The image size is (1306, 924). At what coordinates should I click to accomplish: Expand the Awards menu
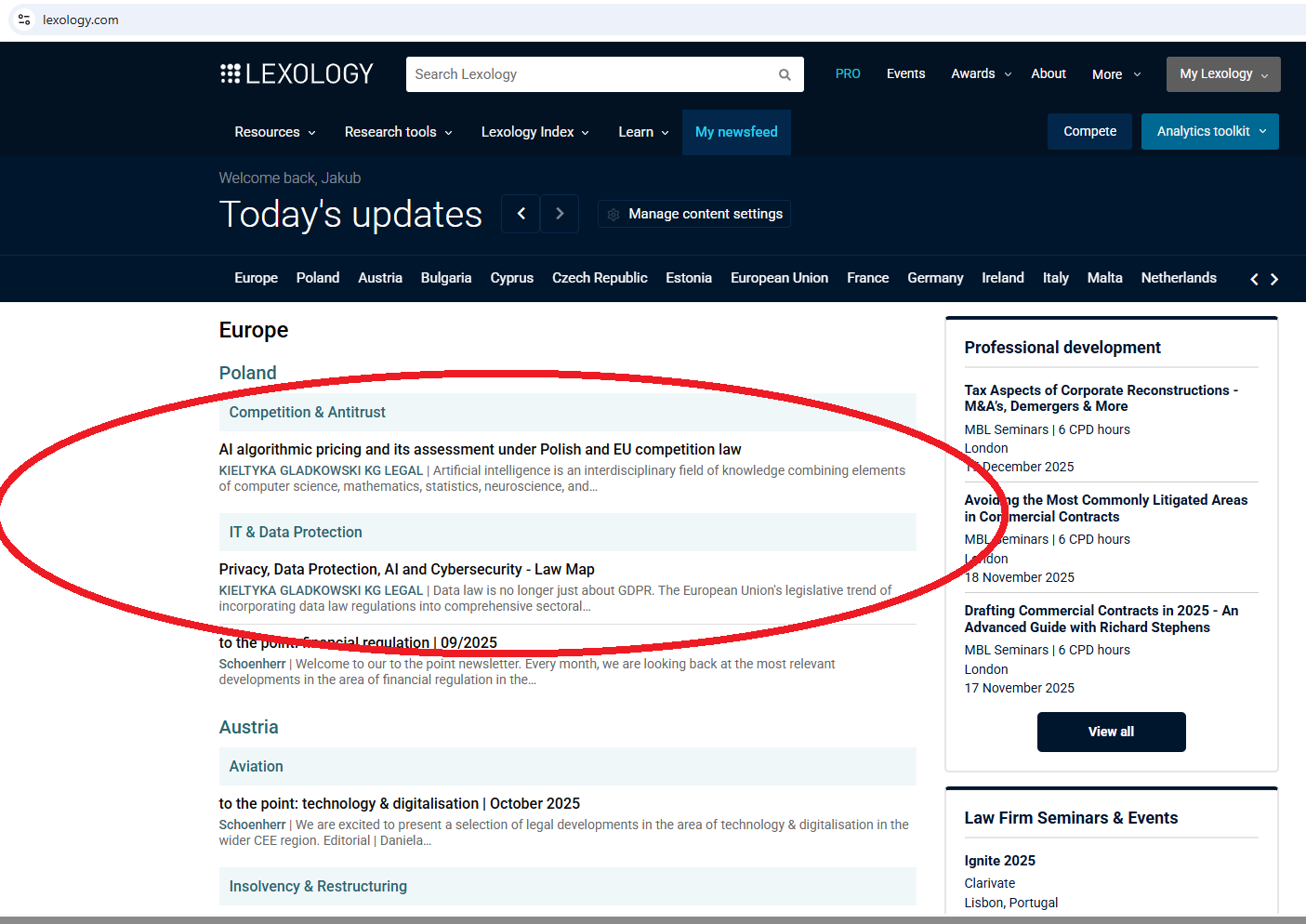pos(981,74)
